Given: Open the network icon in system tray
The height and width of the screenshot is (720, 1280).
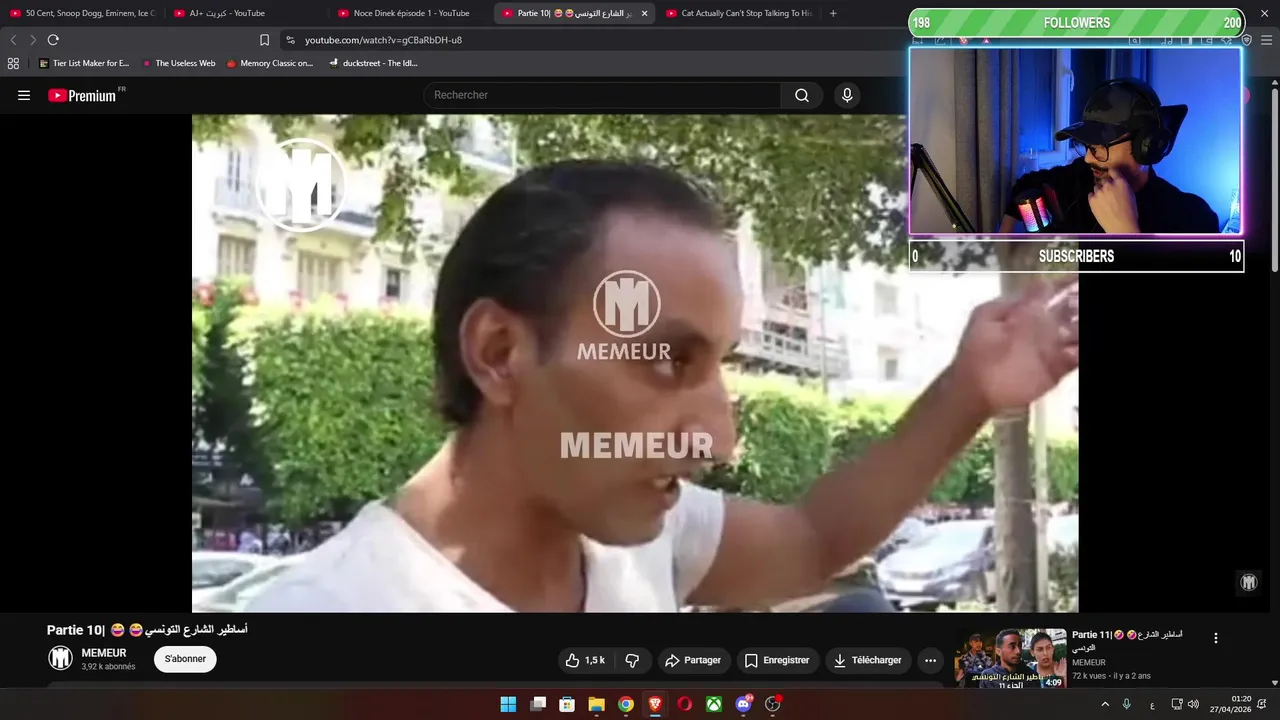Looking at the screenshot, I should click(x=1177, y=704).
